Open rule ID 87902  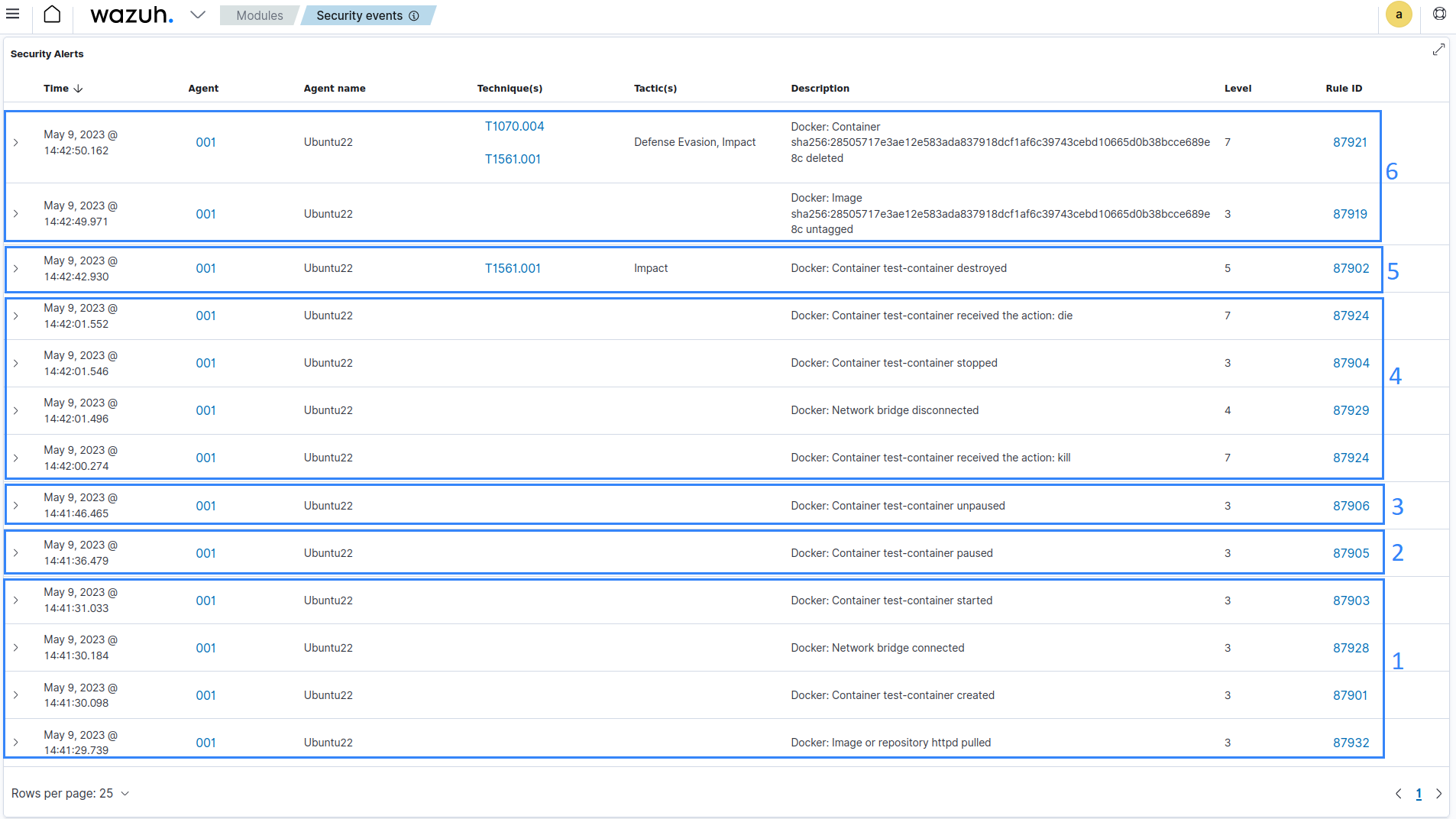pos(1351,268)
